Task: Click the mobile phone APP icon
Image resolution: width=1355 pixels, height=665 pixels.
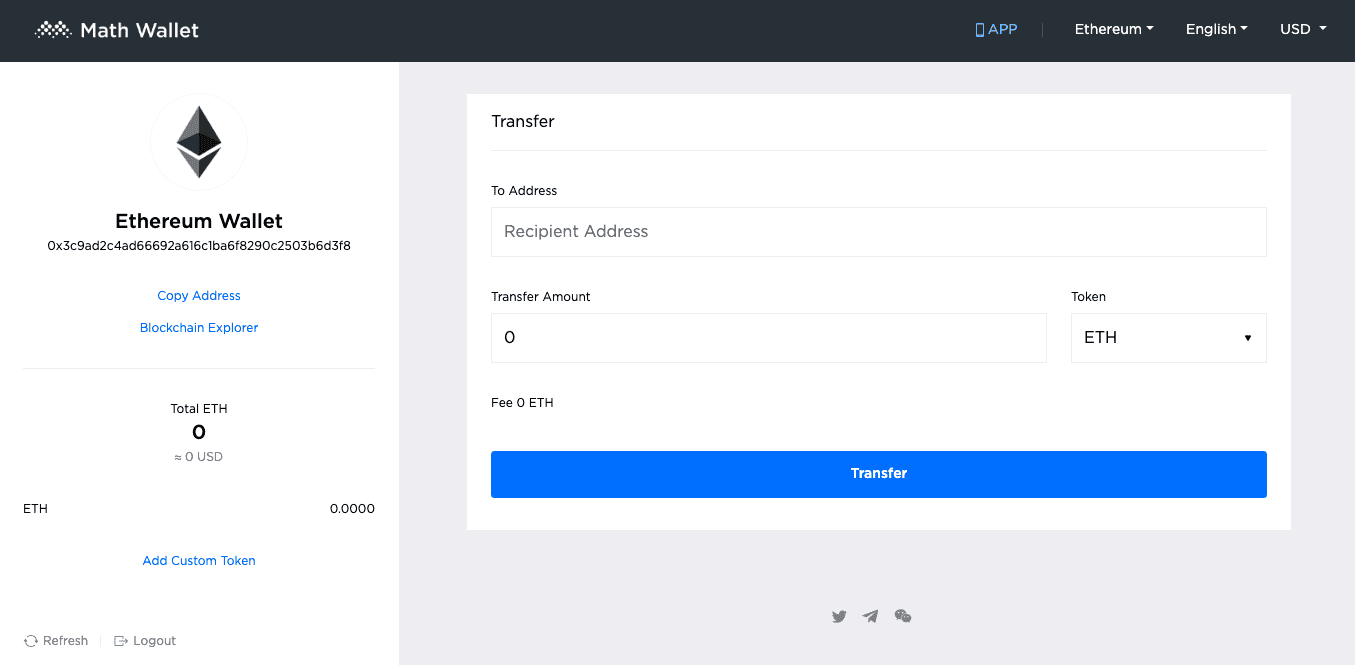Action: pyautogui.click(x=980, y=30)
